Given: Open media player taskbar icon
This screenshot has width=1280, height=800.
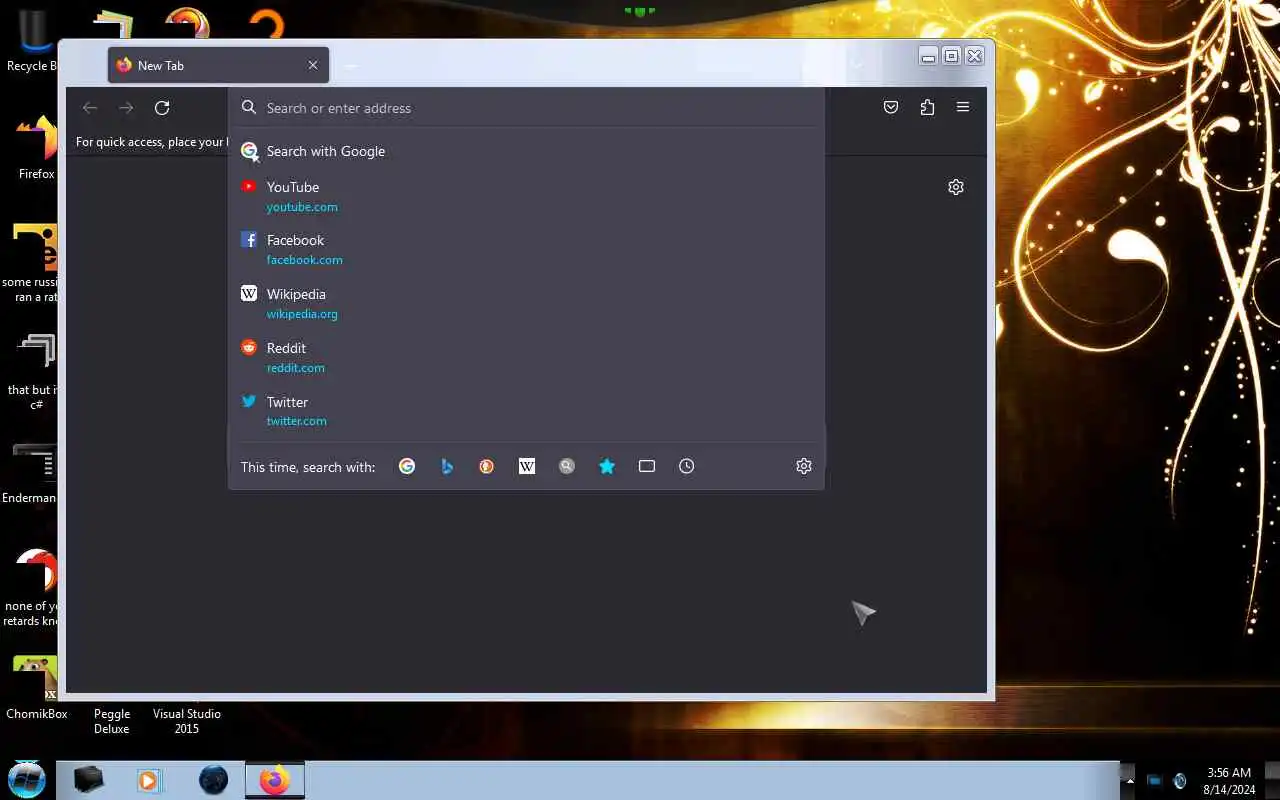Looking at the screenshot, I should pyautogui.click(x=149, y=780).
